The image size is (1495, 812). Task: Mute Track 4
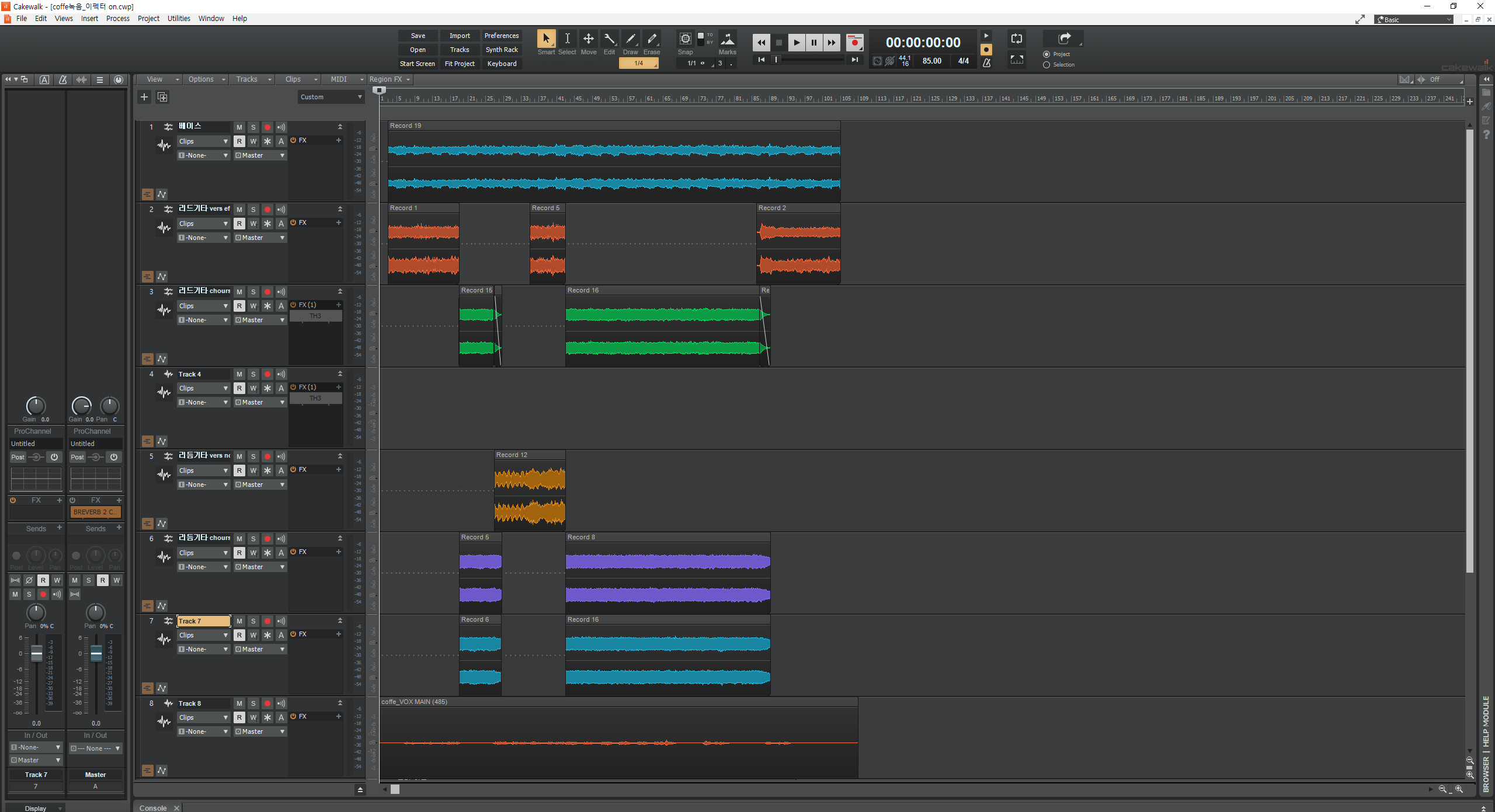tap(239, 374)
